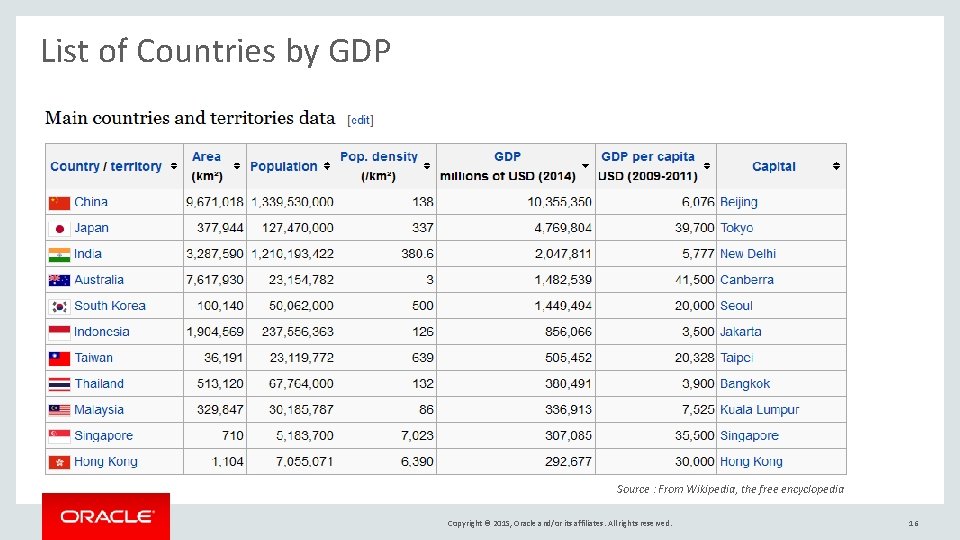Open the Canberra capital link

tap(746, 280)
